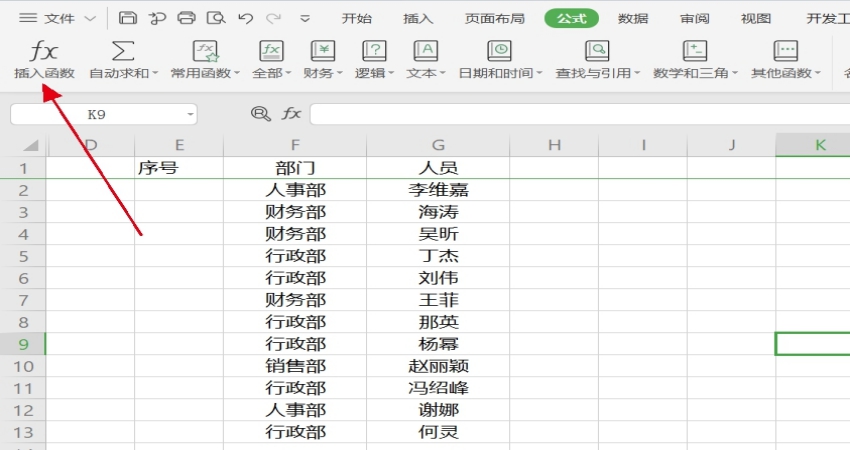Open the Lookup and Reference (查找与引用) functions
Screen dimensions: 850x450
(x=597, y=51)
